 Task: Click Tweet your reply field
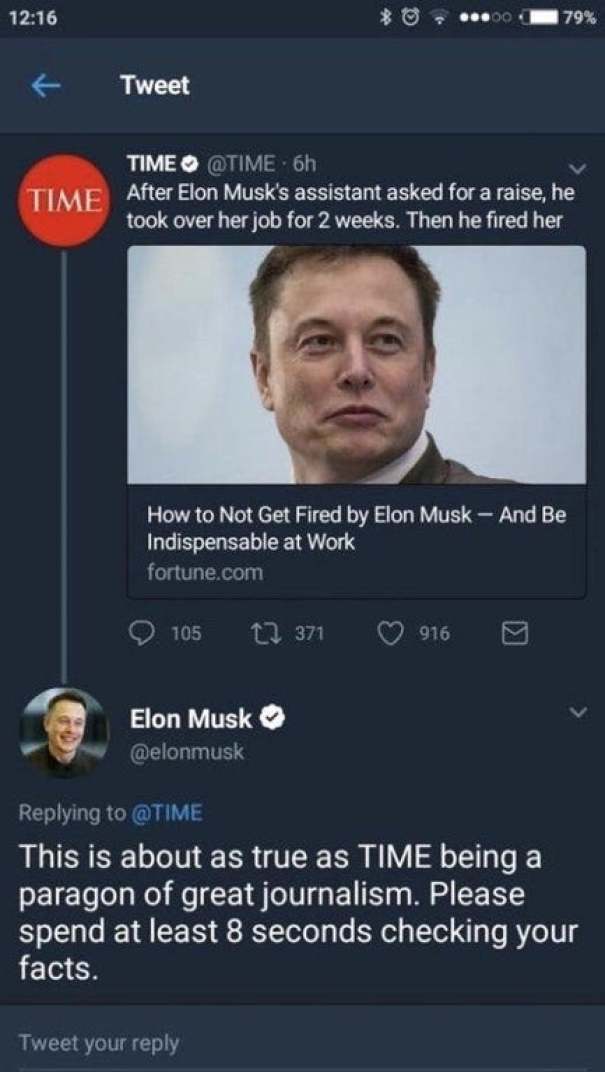100,1043
